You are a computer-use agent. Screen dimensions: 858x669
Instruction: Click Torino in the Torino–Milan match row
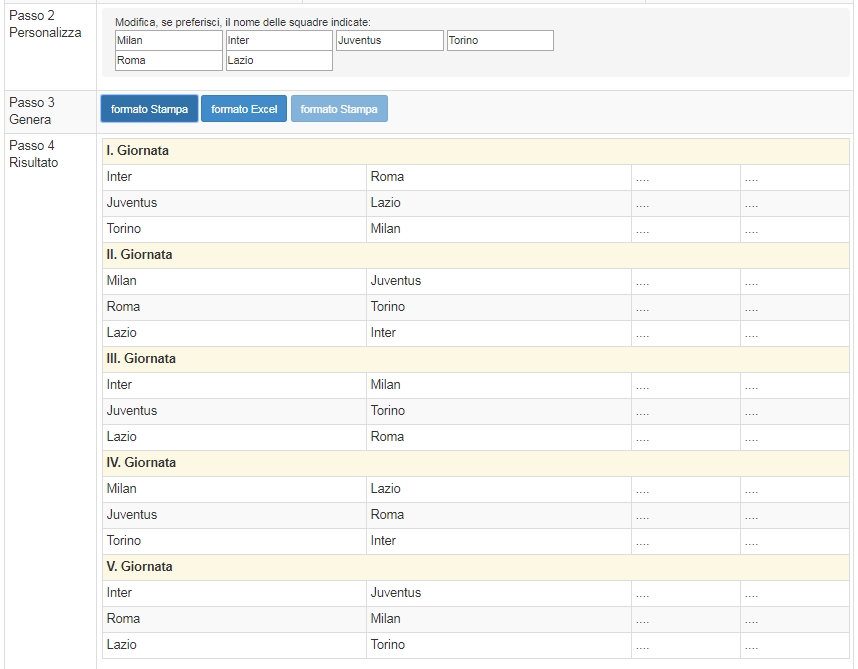coord(124,229)
